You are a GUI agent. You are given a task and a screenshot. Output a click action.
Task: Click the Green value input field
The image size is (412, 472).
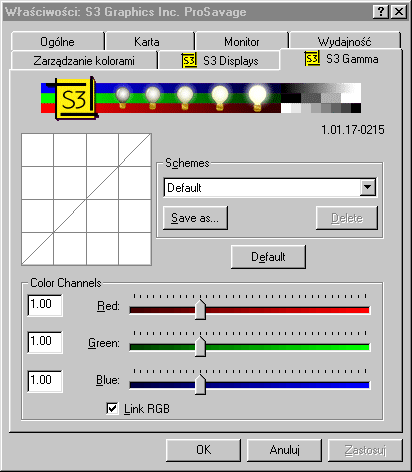pyautogui.click(x=45, y=342)
